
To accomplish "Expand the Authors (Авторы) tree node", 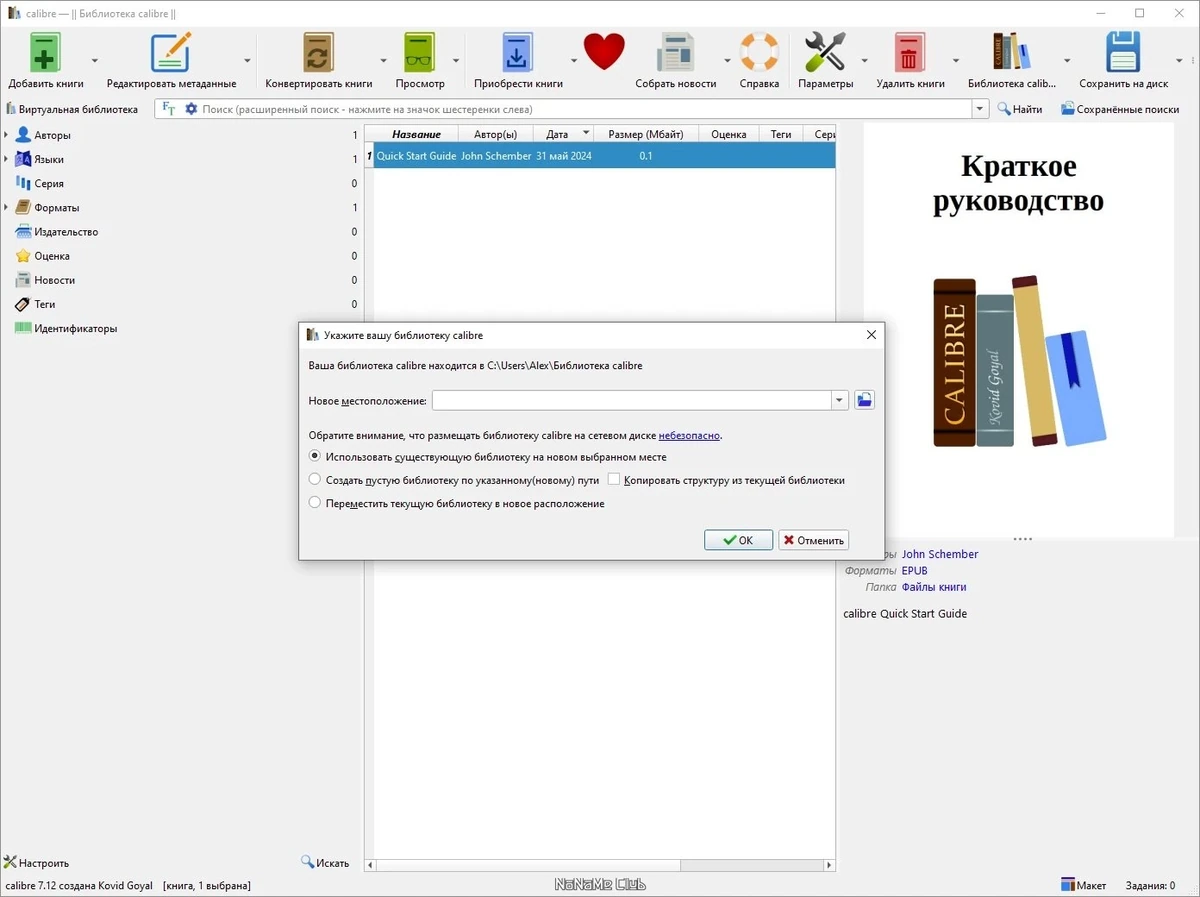I will pos(6,135).
